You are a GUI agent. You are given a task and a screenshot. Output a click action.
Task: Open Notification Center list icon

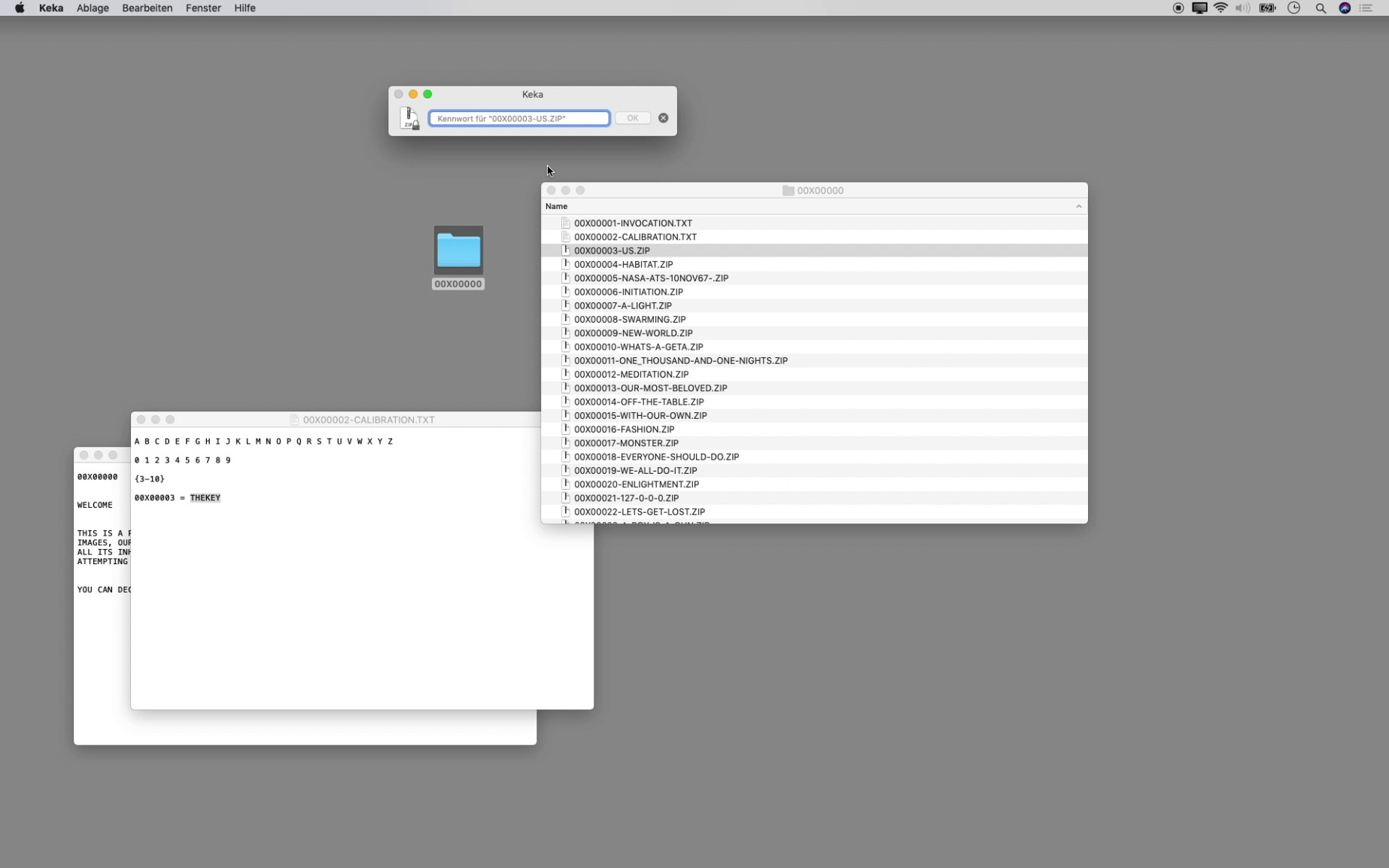(1366, 8)
